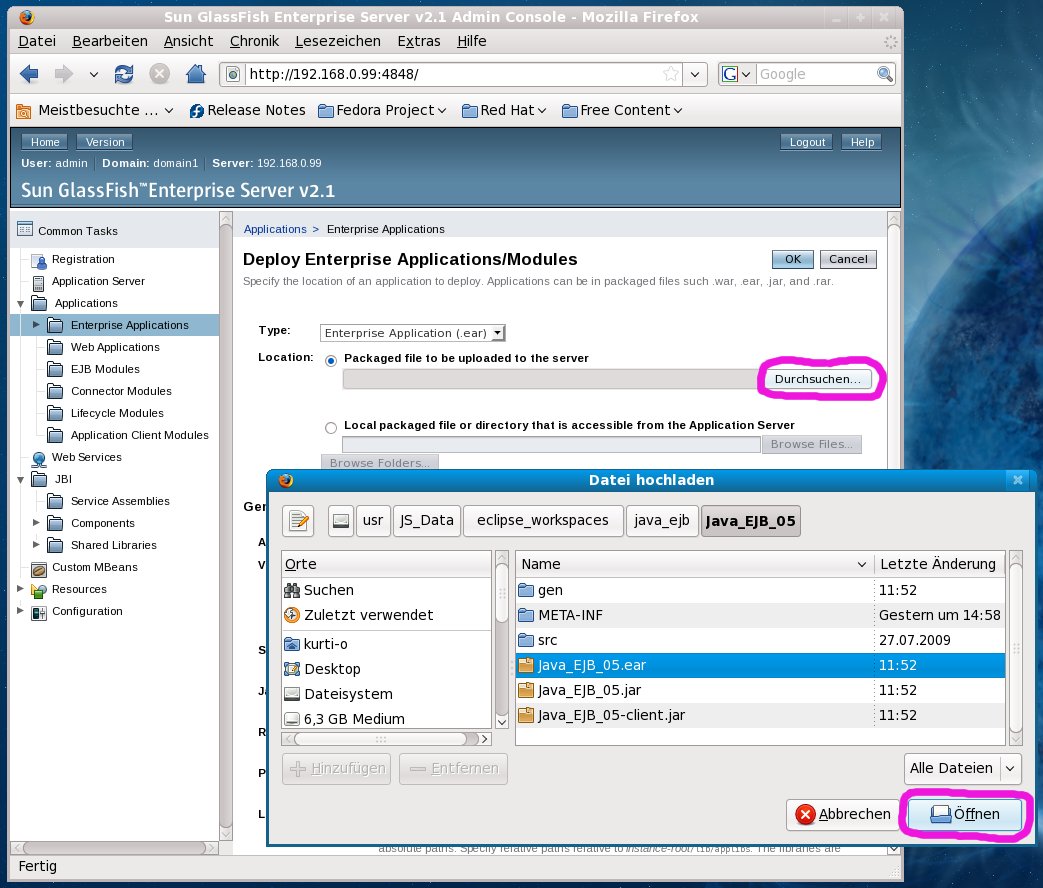Open the 'Alle Dateien' file filter dropdown
Screen dimensions: 1043x888
click(x=962, y=768)
